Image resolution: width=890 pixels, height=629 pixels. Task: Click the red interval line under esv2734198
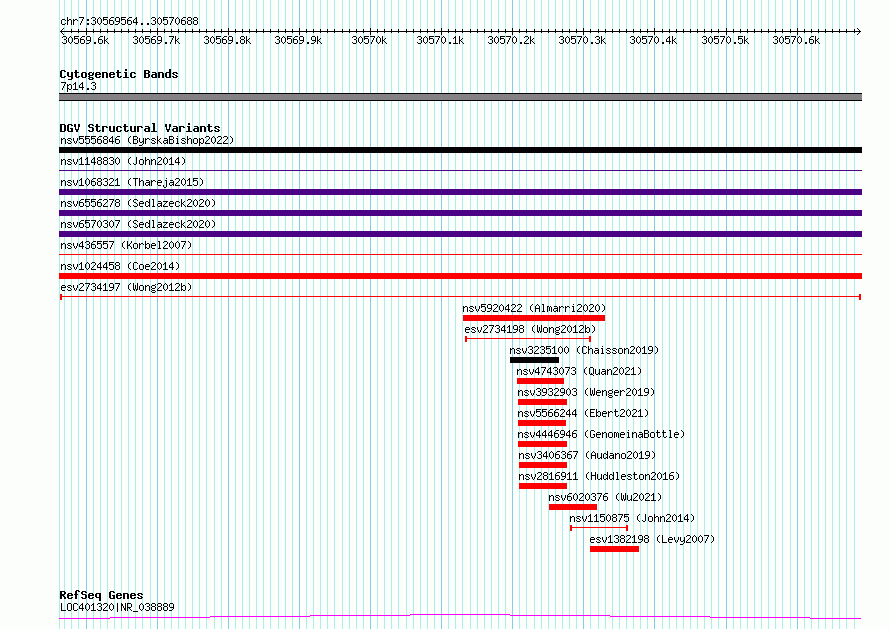click(x=528, y=339)
